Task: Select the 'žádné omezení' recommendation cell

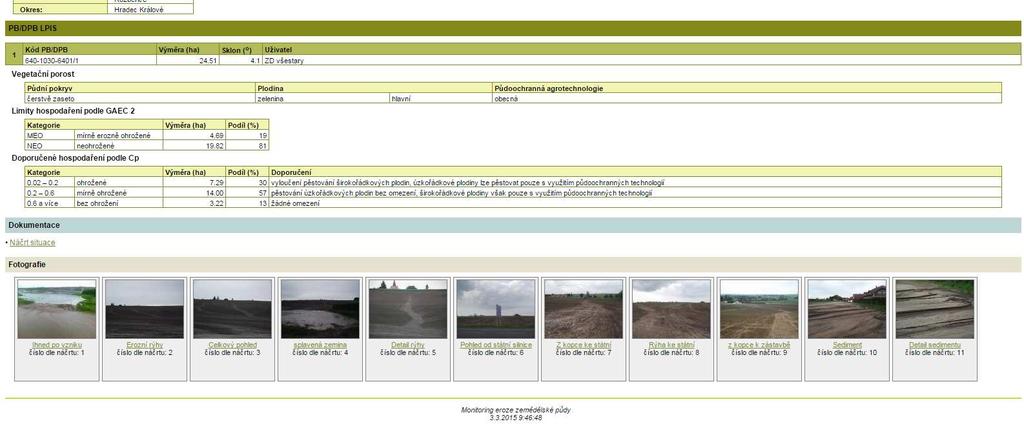Action: (635, 203)
